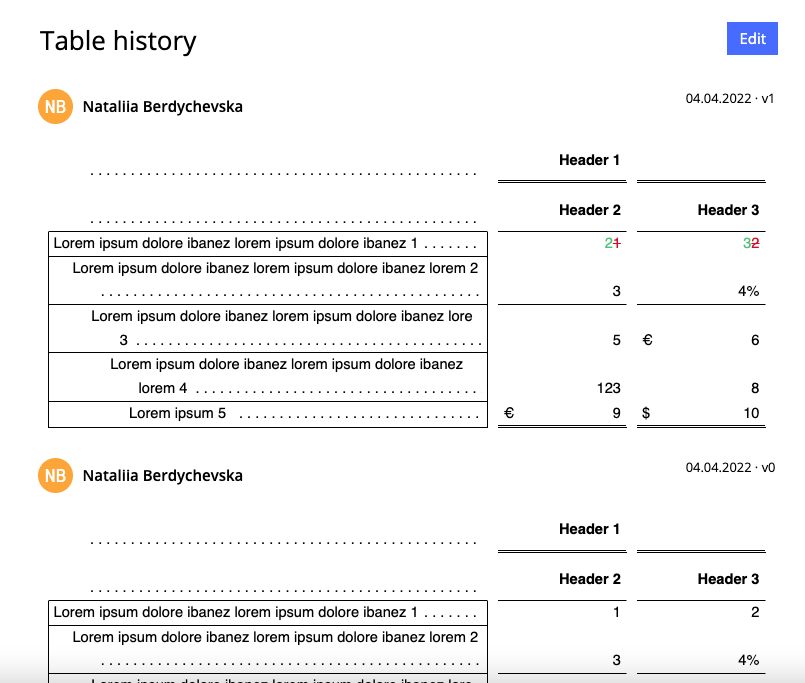Click the 4% cell in v0 table
The height and width of the screenshot is (683, 805).
click(x=749, y=660)
